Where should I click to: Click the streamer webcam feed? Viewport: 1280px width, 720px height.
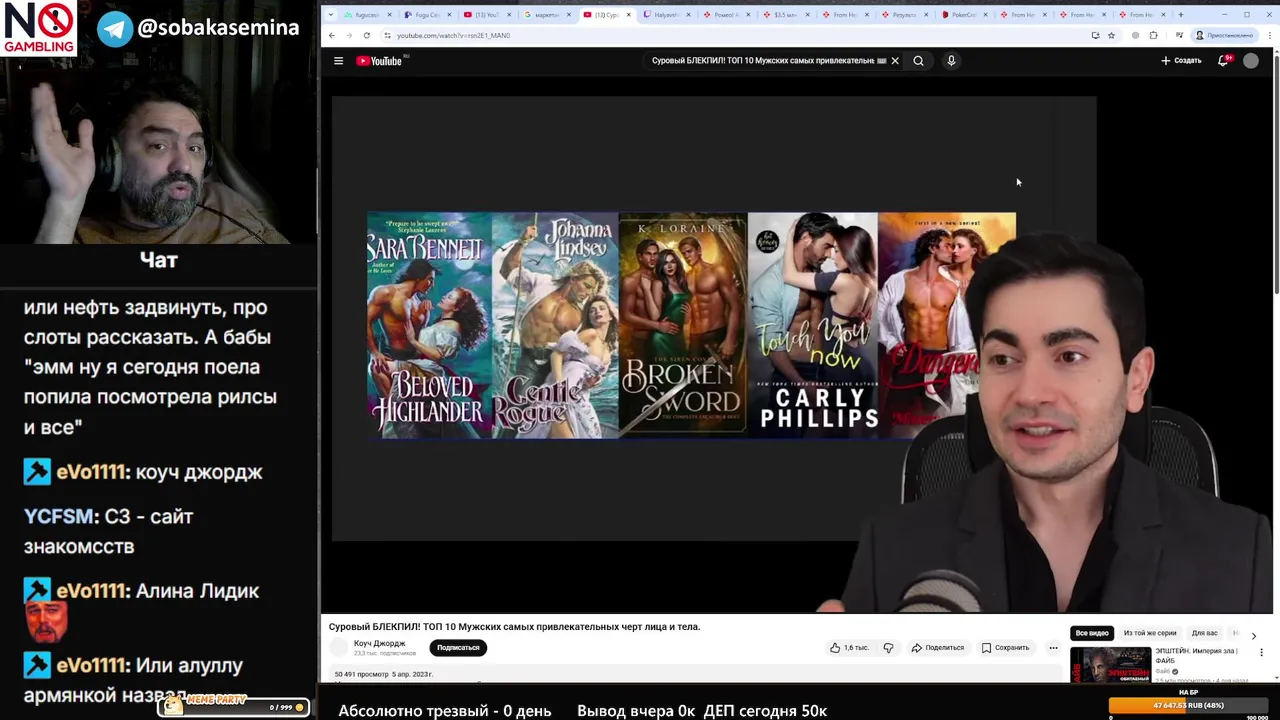point(159,122)
